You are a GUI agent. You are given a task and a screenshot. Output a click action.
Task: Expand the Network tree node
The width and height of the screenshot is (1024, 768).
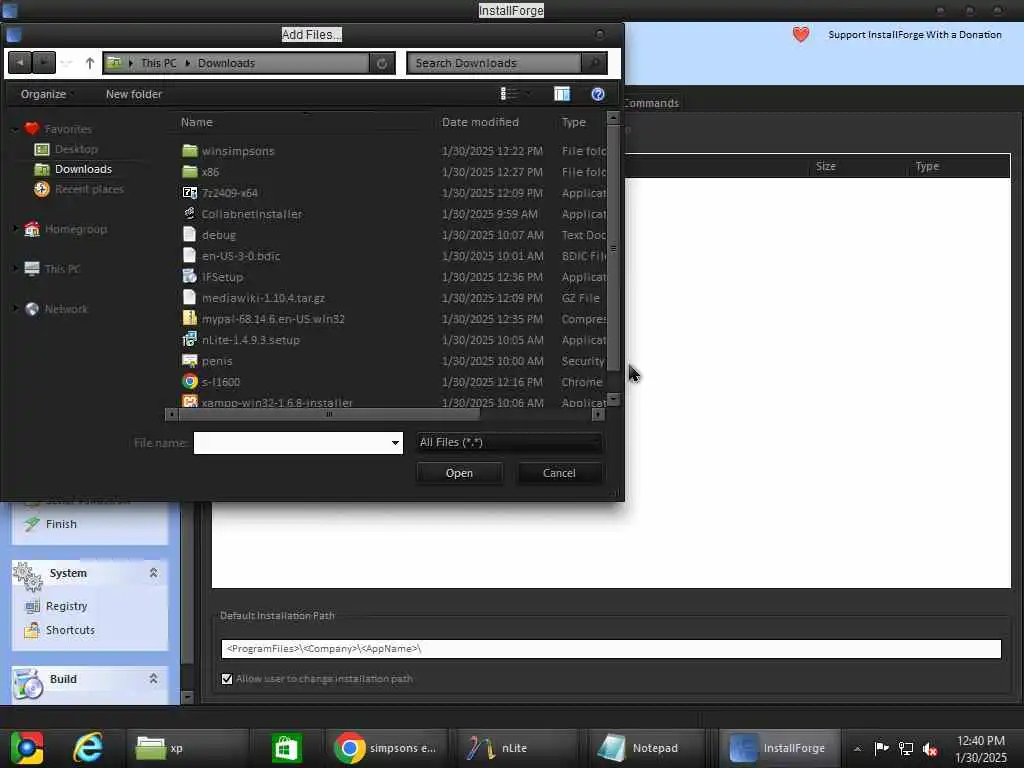point(16,308)
